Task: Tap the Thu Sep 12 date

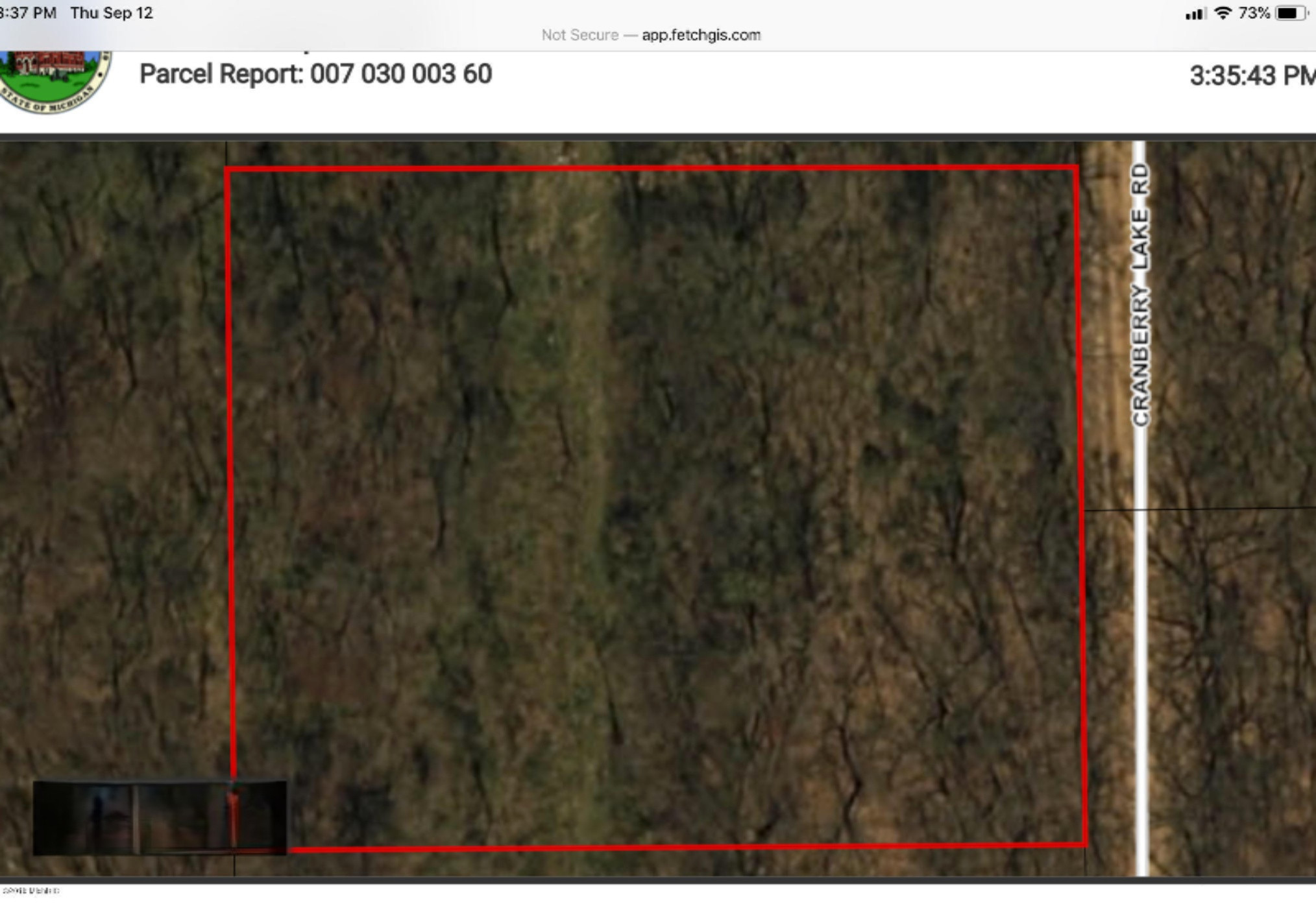Action: [x=112, y=13]
